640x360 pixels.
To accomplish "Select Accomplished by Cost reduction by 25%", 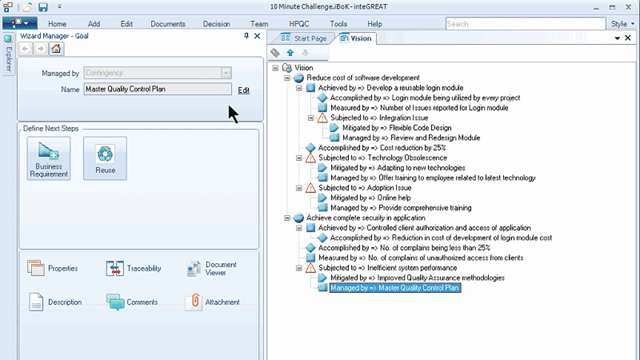I will (382, 148).
